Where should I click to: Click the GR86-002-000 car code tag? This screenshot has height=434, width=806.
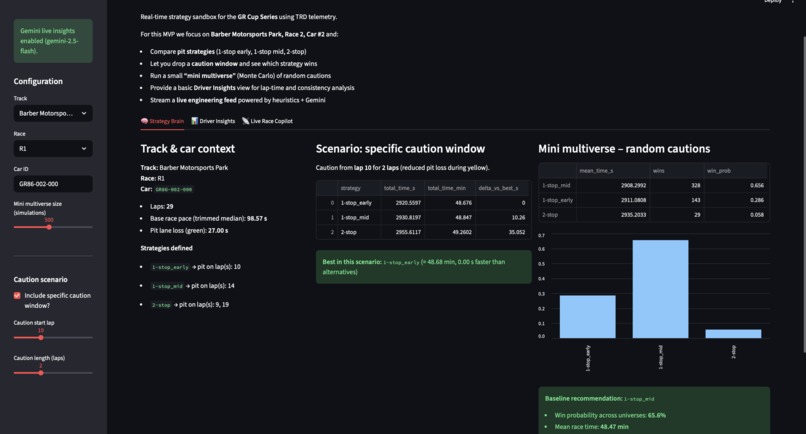tap(174, 190)
